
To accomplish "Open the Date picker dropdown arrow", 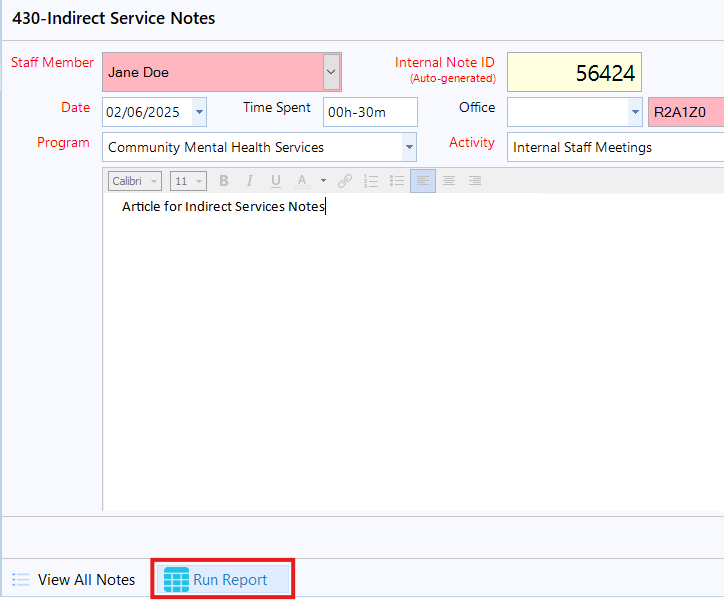I will point(199,112).
